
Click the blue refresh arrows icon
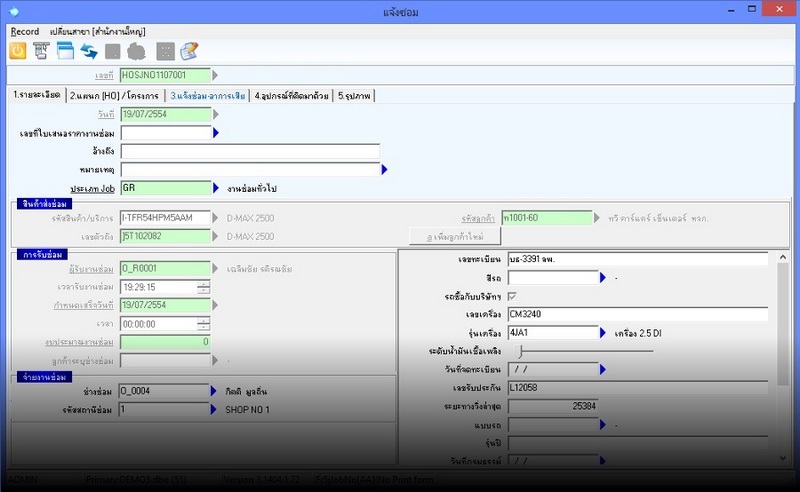click(90, 51)
